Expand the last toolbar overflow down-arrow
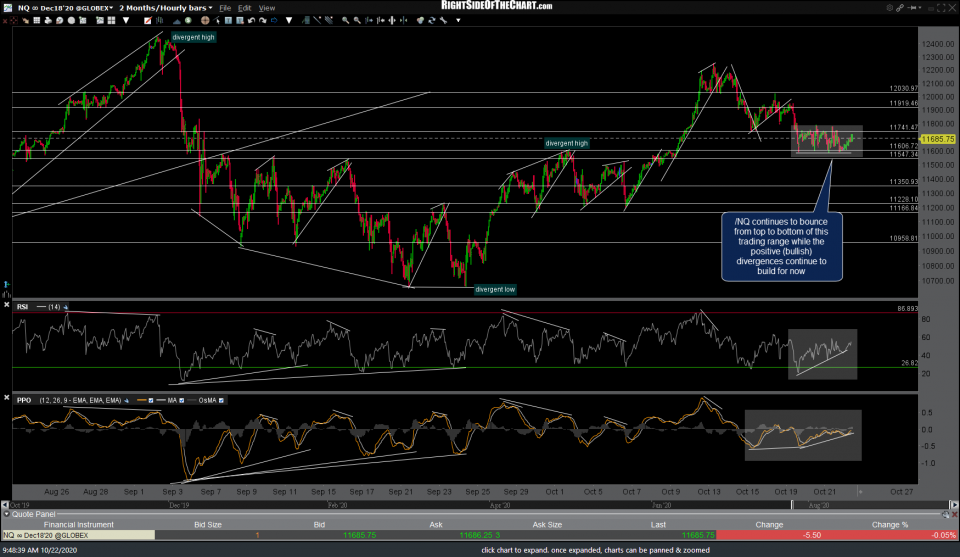 coord(458,20)
